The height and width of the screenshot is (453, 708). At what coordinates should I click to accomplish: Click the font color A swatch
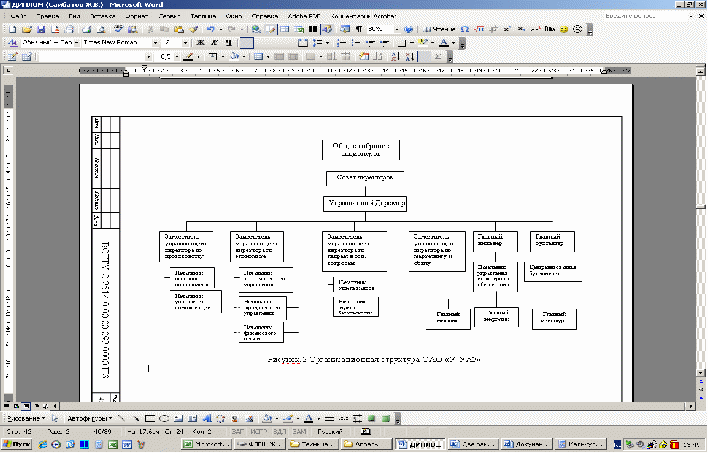tap(444, 43)
